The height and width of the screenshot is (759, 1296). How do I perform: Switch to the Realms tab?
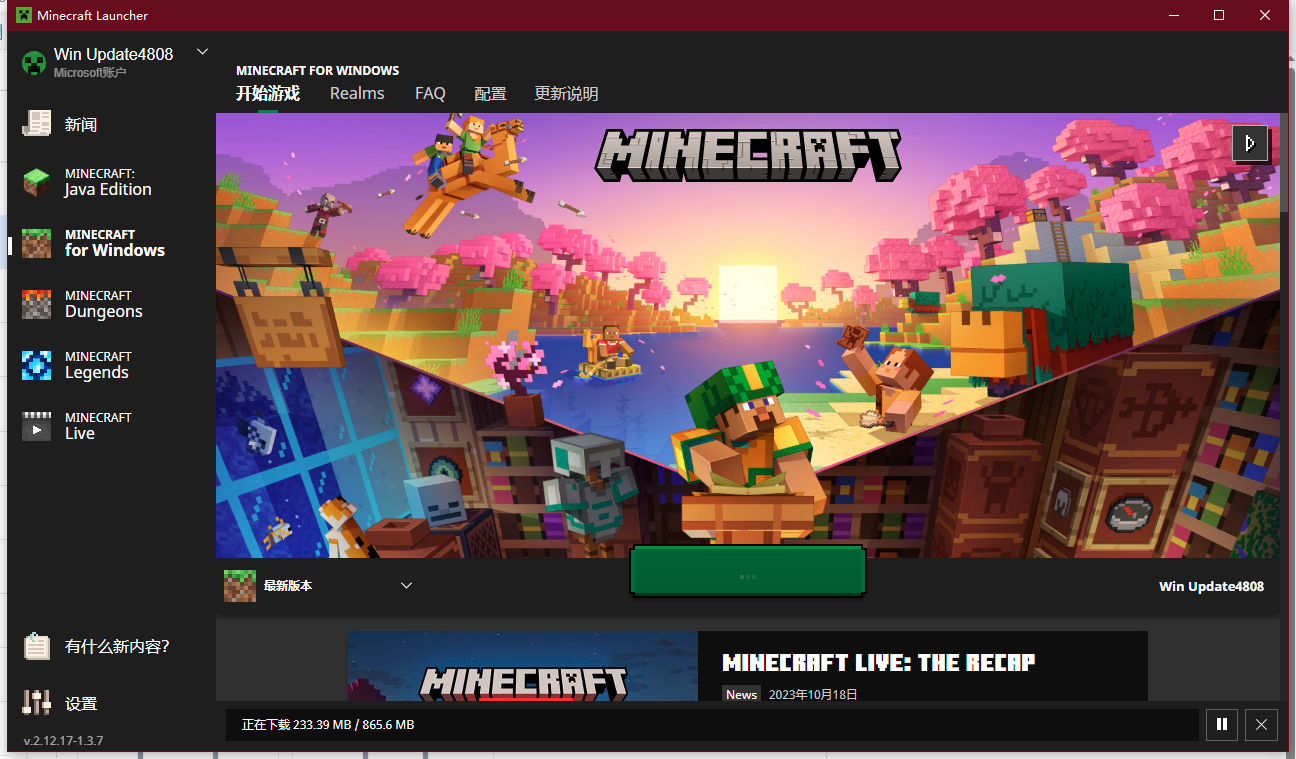click(x=357, y=94)
